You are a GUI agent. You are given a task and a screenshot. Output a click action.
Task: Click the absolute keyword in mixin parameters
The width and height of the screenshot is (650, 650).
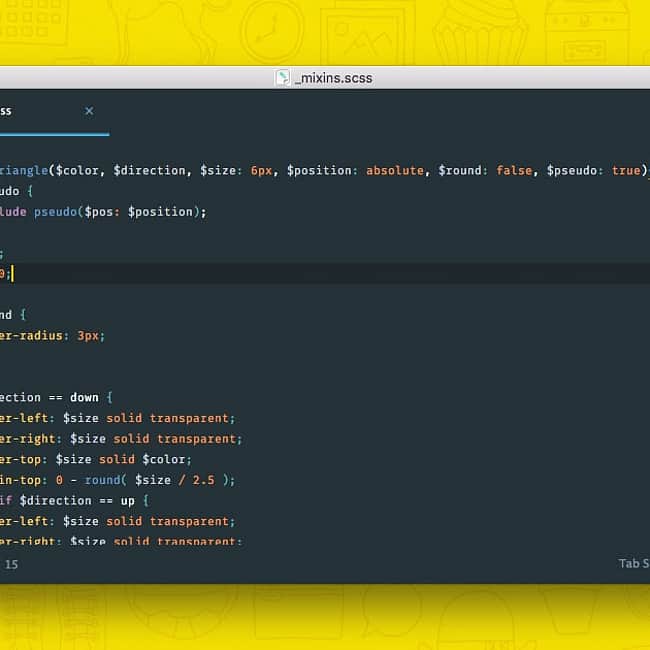(x=395, y=170)
